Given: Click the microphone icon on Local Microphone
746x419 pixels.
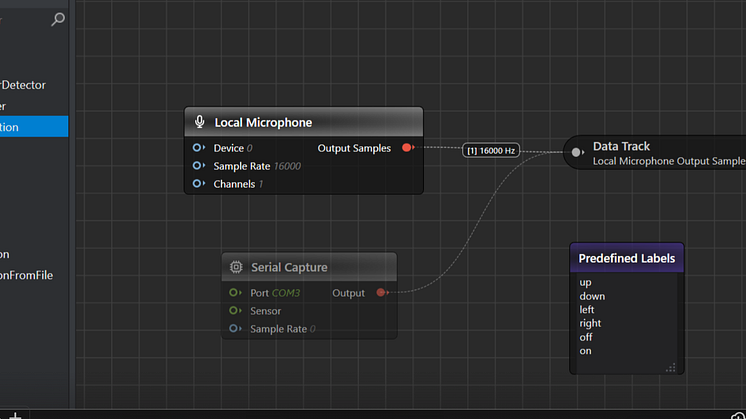Looking at the screenshot, I should 199,122.
